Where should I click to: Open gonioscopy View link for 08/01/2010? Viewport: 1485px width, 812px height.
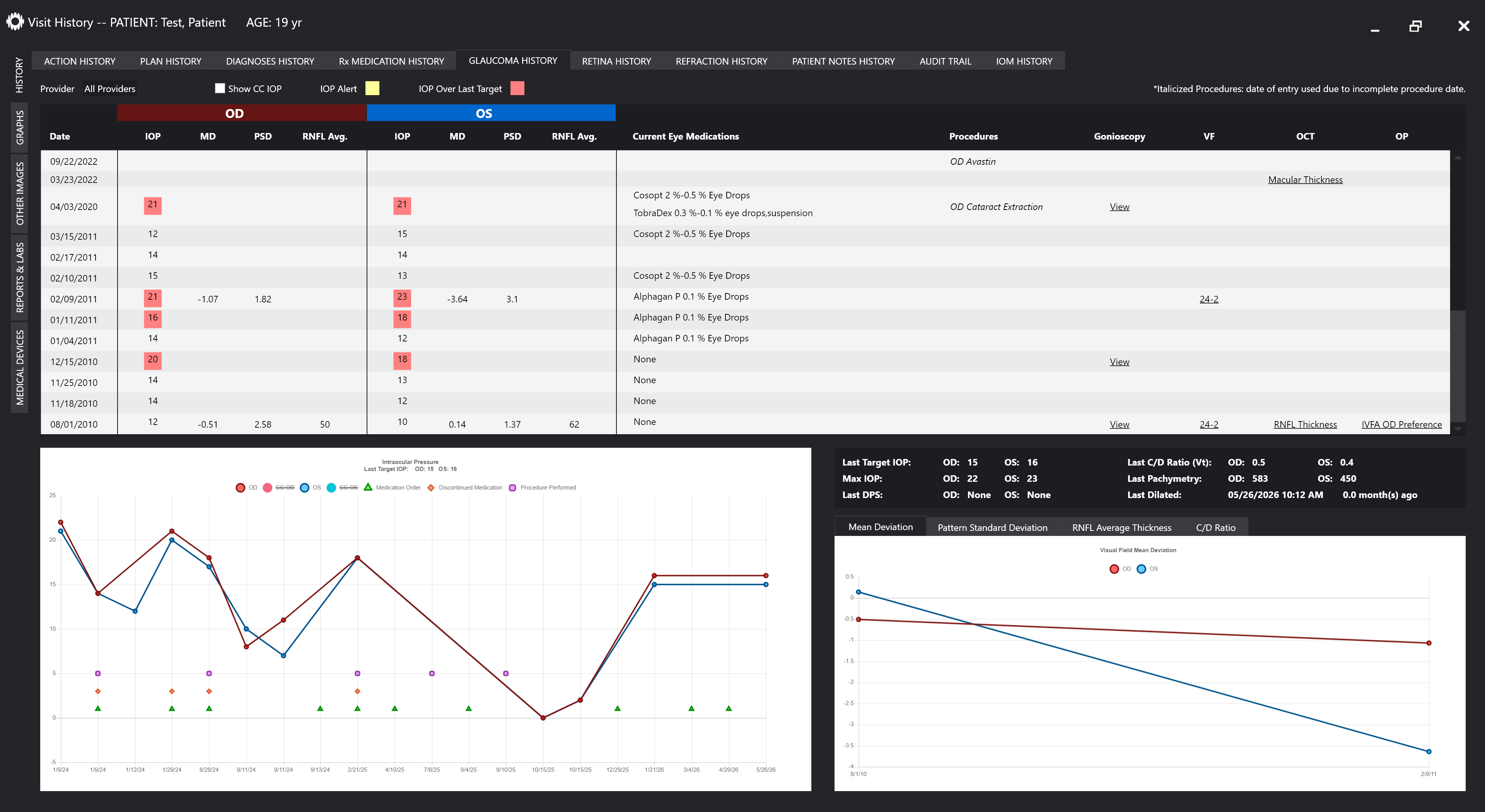tap(1119, 425)
